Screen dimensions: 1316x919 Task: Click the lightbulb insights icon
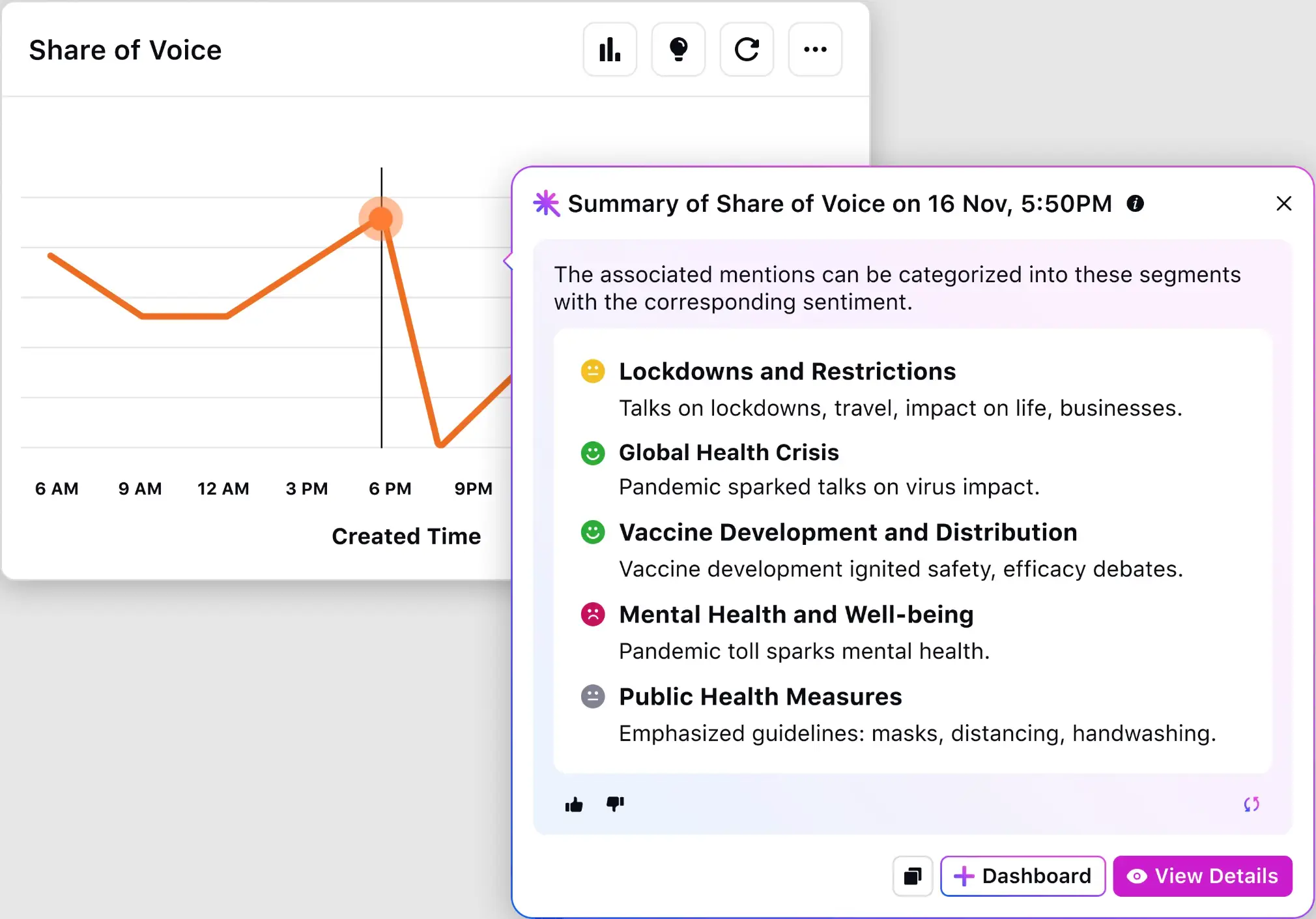(678, 50)
